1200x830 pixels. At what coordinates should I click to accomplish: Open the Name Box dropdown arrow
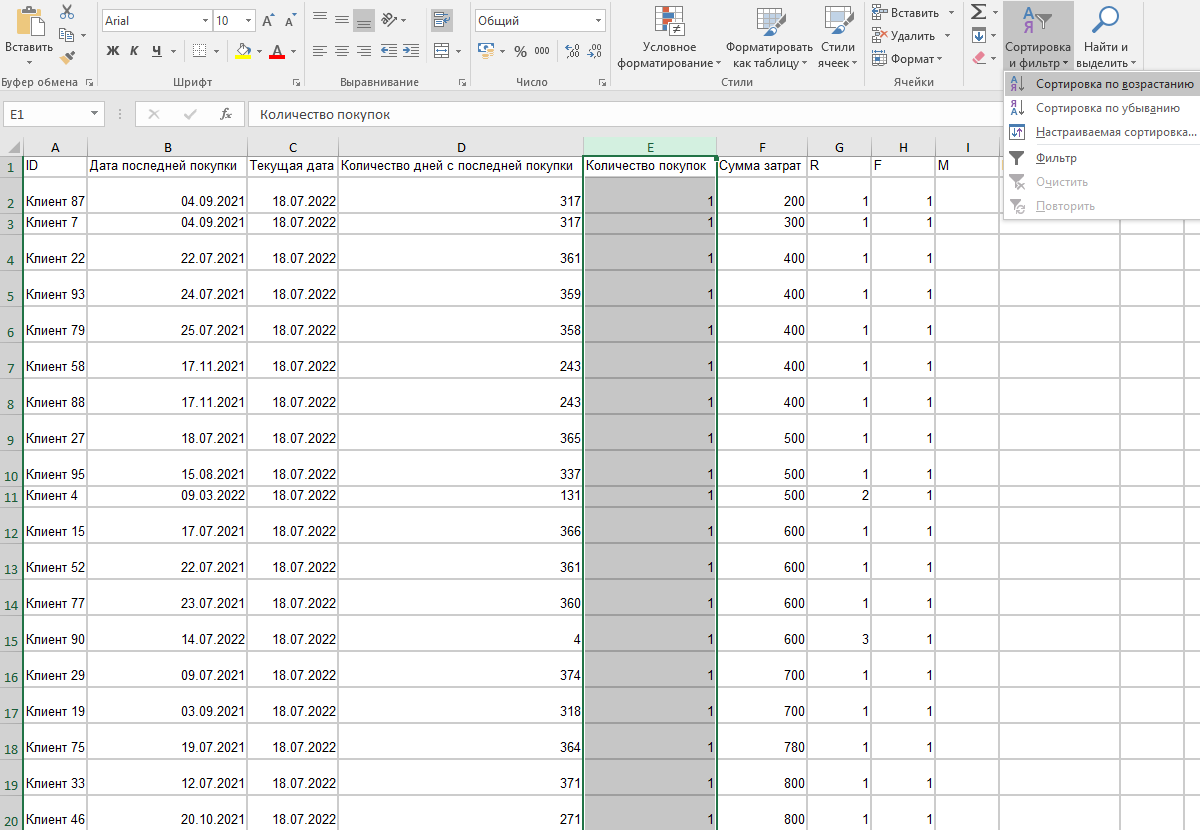click(95, 114)
